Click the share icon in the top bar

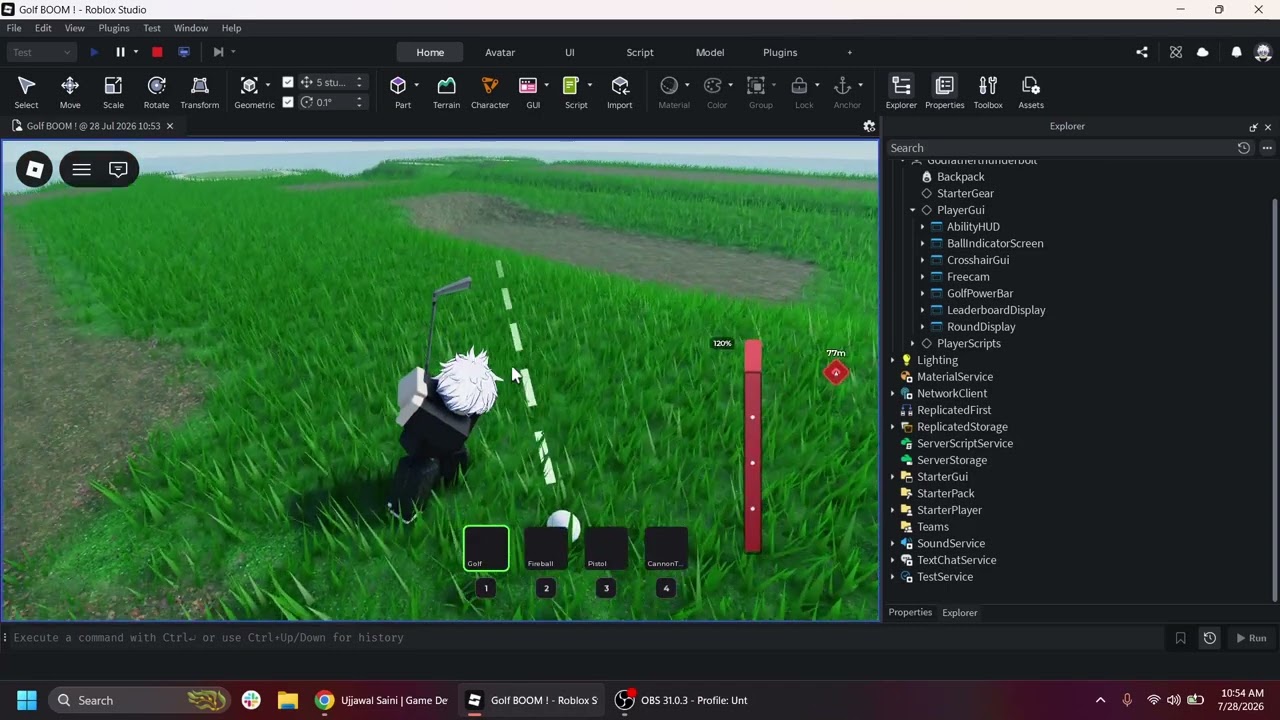[x=1142, y=52]
